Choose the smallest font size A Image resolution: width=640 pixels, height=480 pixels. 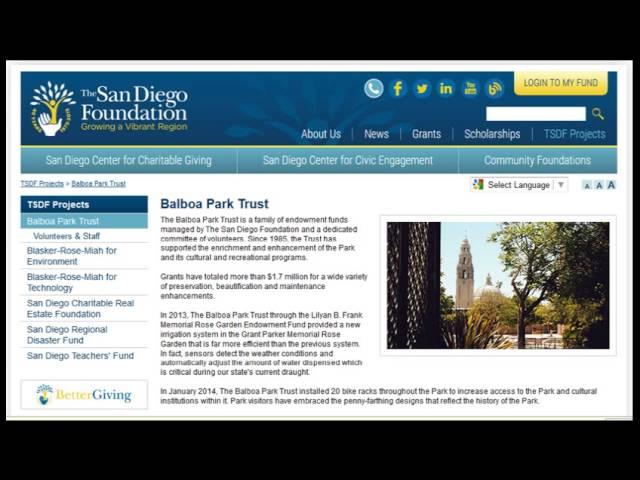pos(587,186)
